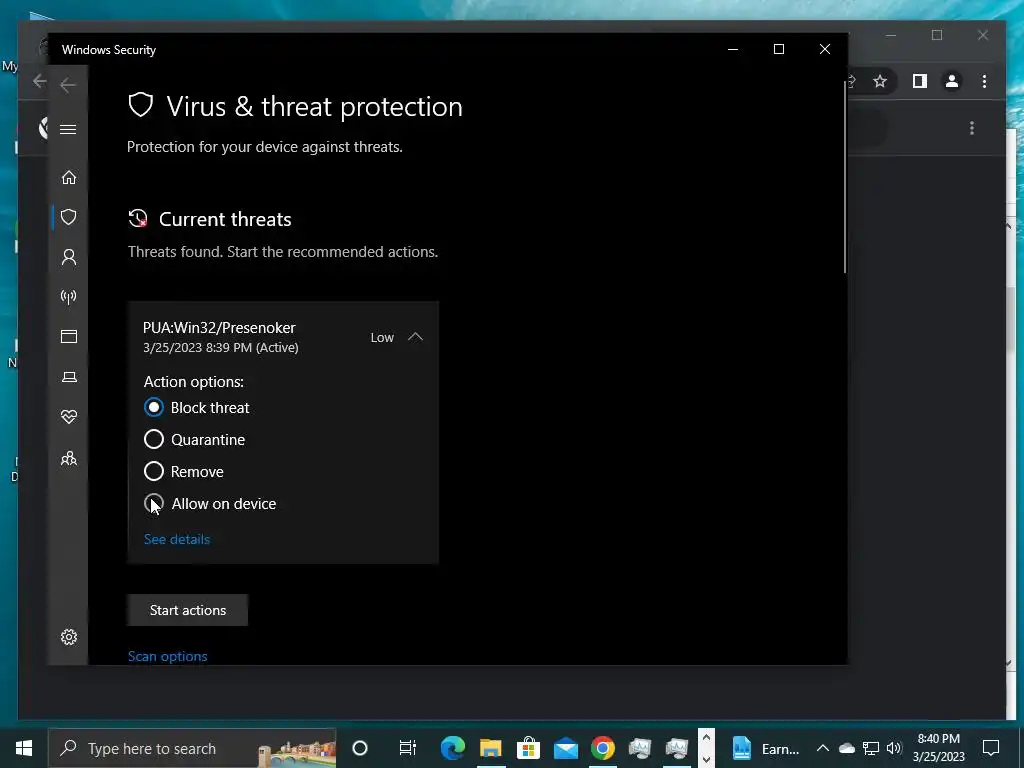Open the See details link
The height and width of the screenshot is (768, 1024).
[x=177, y=539]
